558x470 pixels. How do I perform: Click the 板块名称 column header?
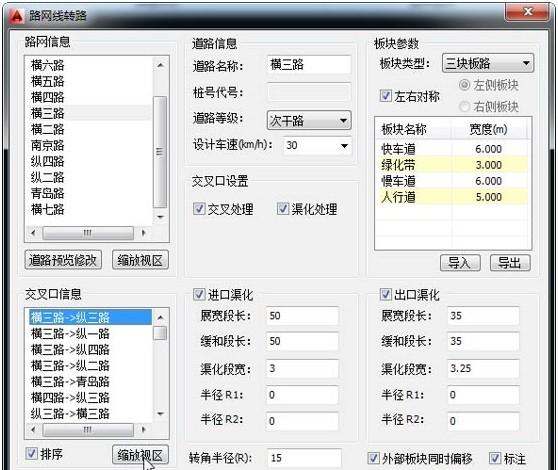coord(413,129)
